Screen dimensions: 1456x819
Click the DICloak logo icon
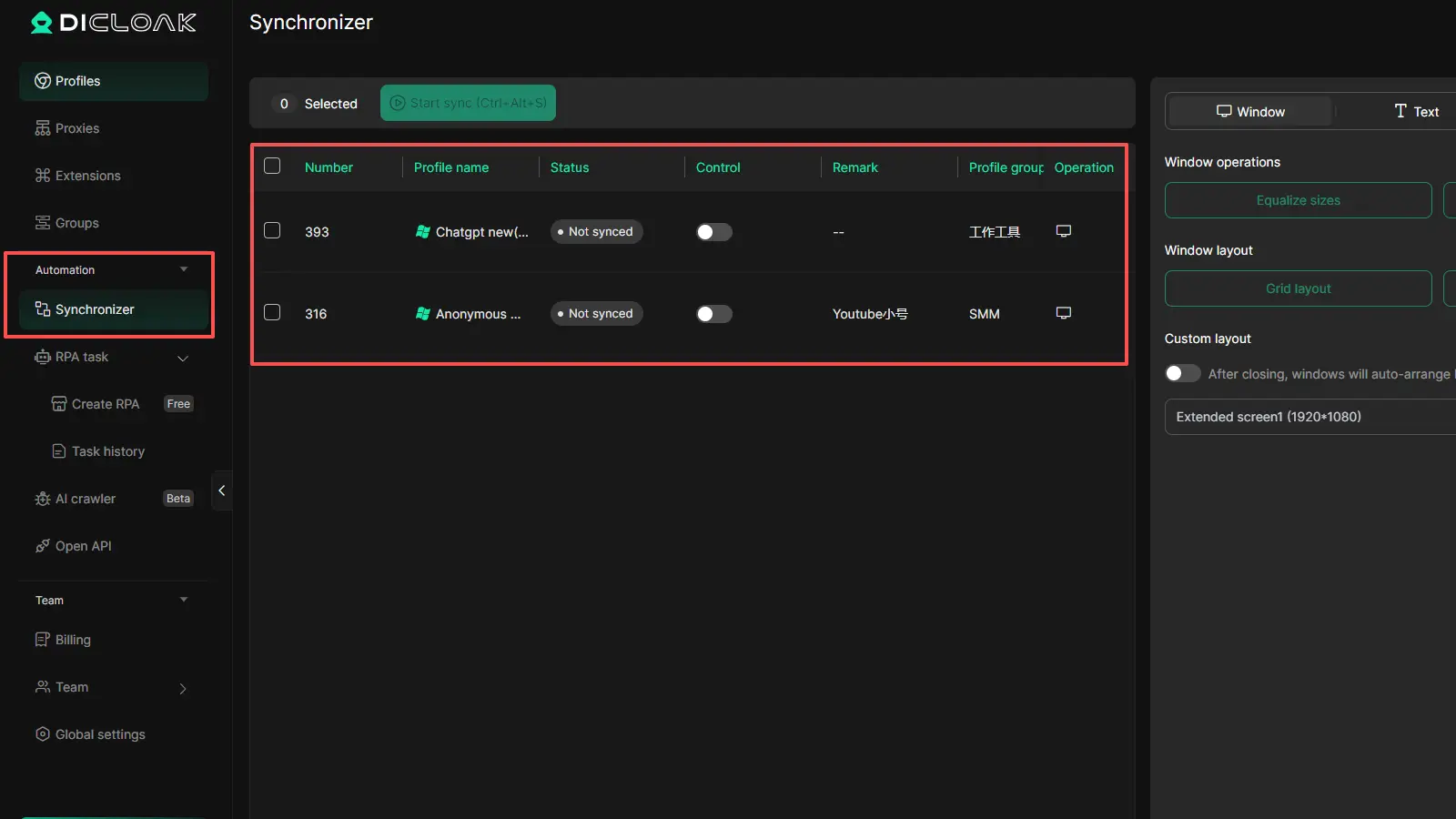point(41,23)
